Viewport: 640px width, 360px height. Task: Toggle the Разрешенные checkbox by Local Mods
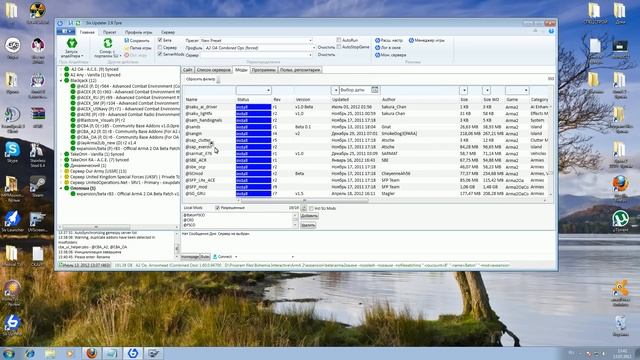coord(217,208)
